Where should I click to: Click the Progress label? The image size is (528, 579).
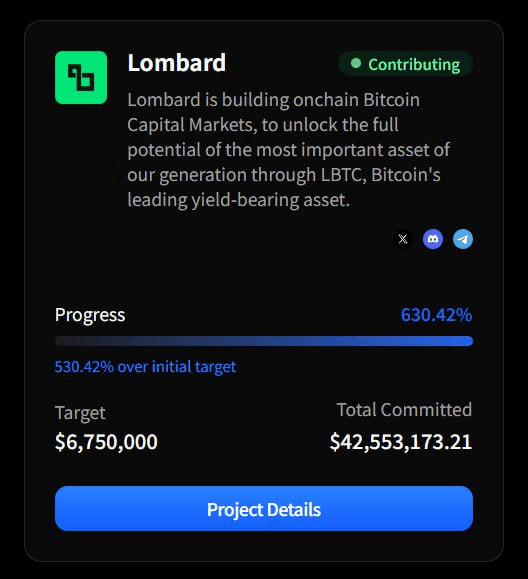tap(90, 315)
